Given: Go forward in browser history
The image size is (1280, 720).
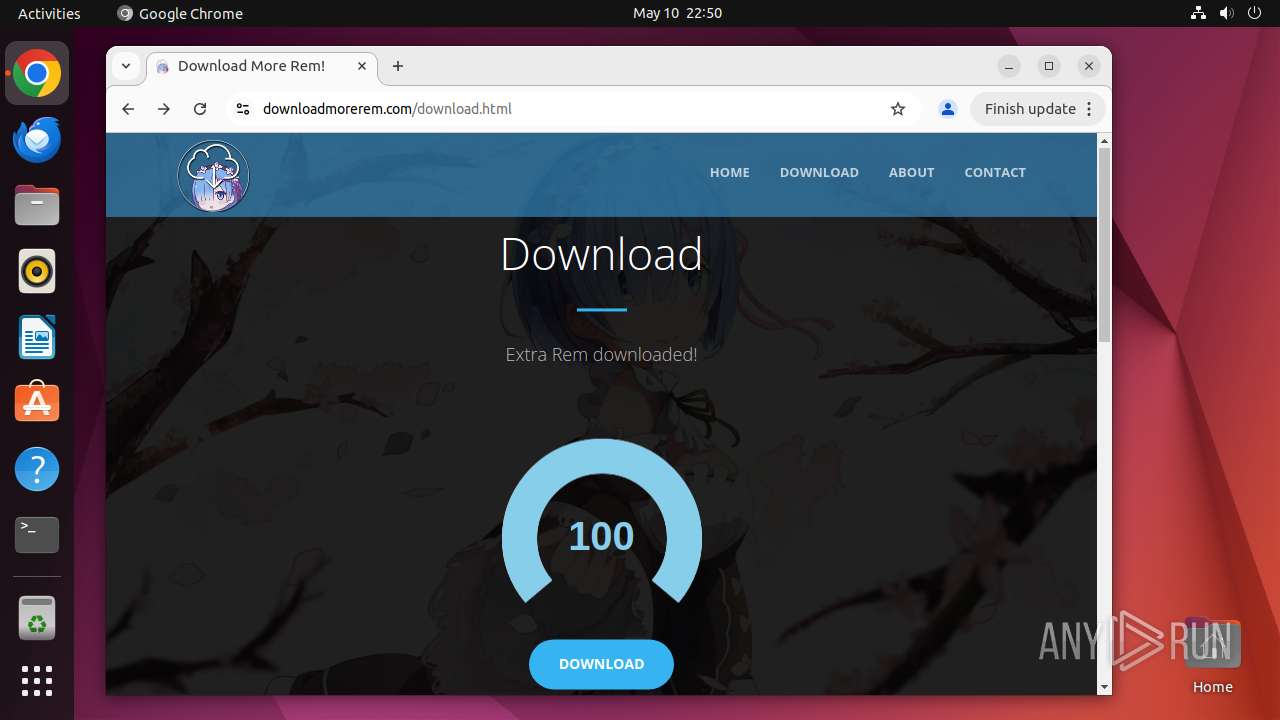Looking at the screenshot, I should point(164,109).
